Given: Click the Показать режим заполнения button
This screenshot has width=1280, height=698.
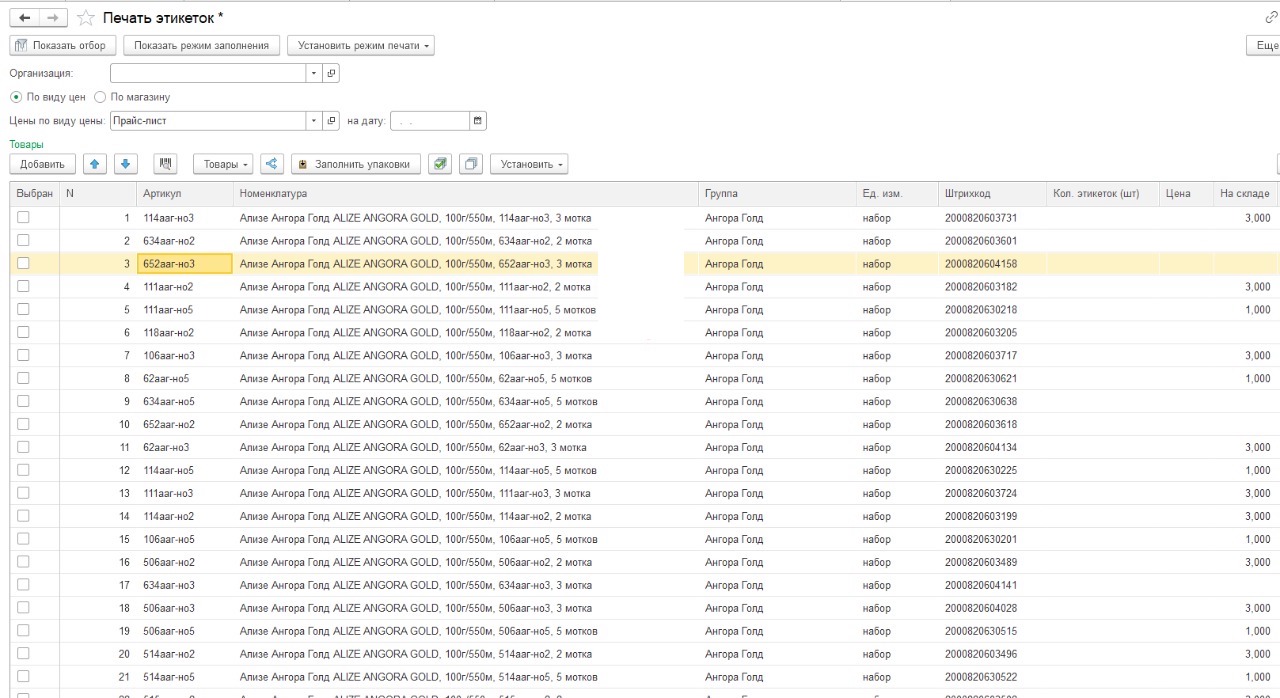Looking at the screenshot, I should [201, 45].
